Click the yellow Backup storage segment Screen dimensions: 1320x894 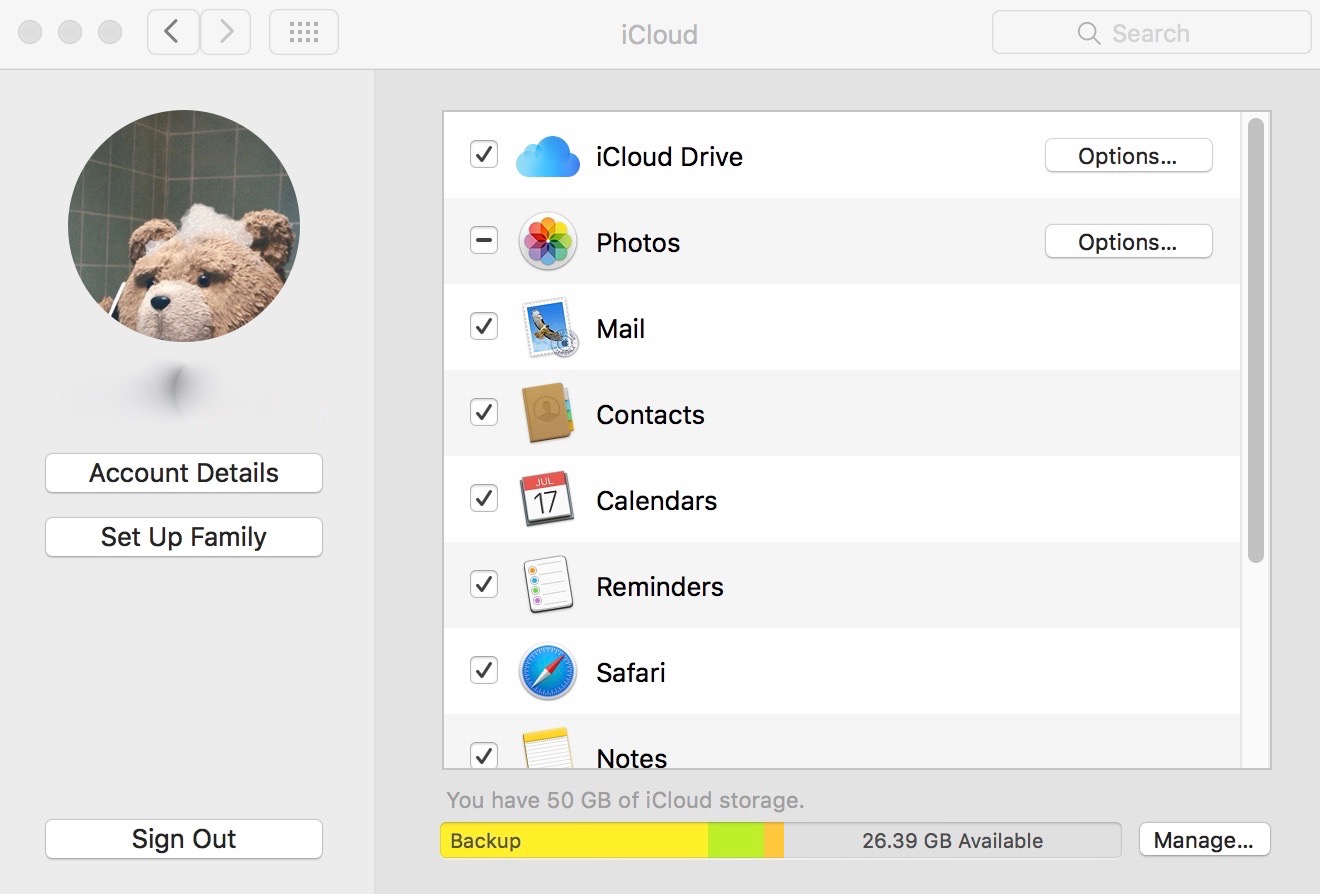click(574, 841)
